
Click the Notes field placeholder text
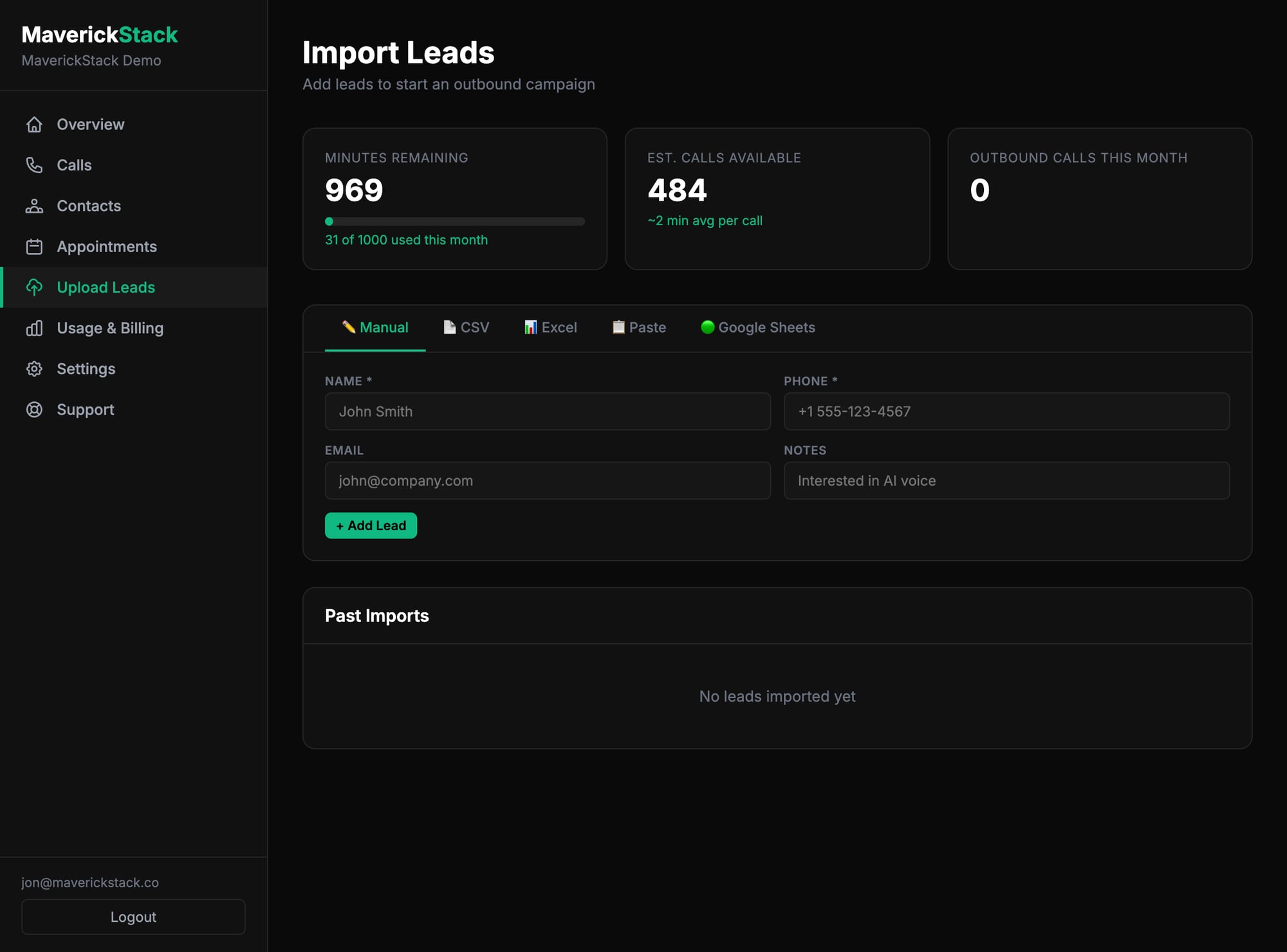(866, 481)
